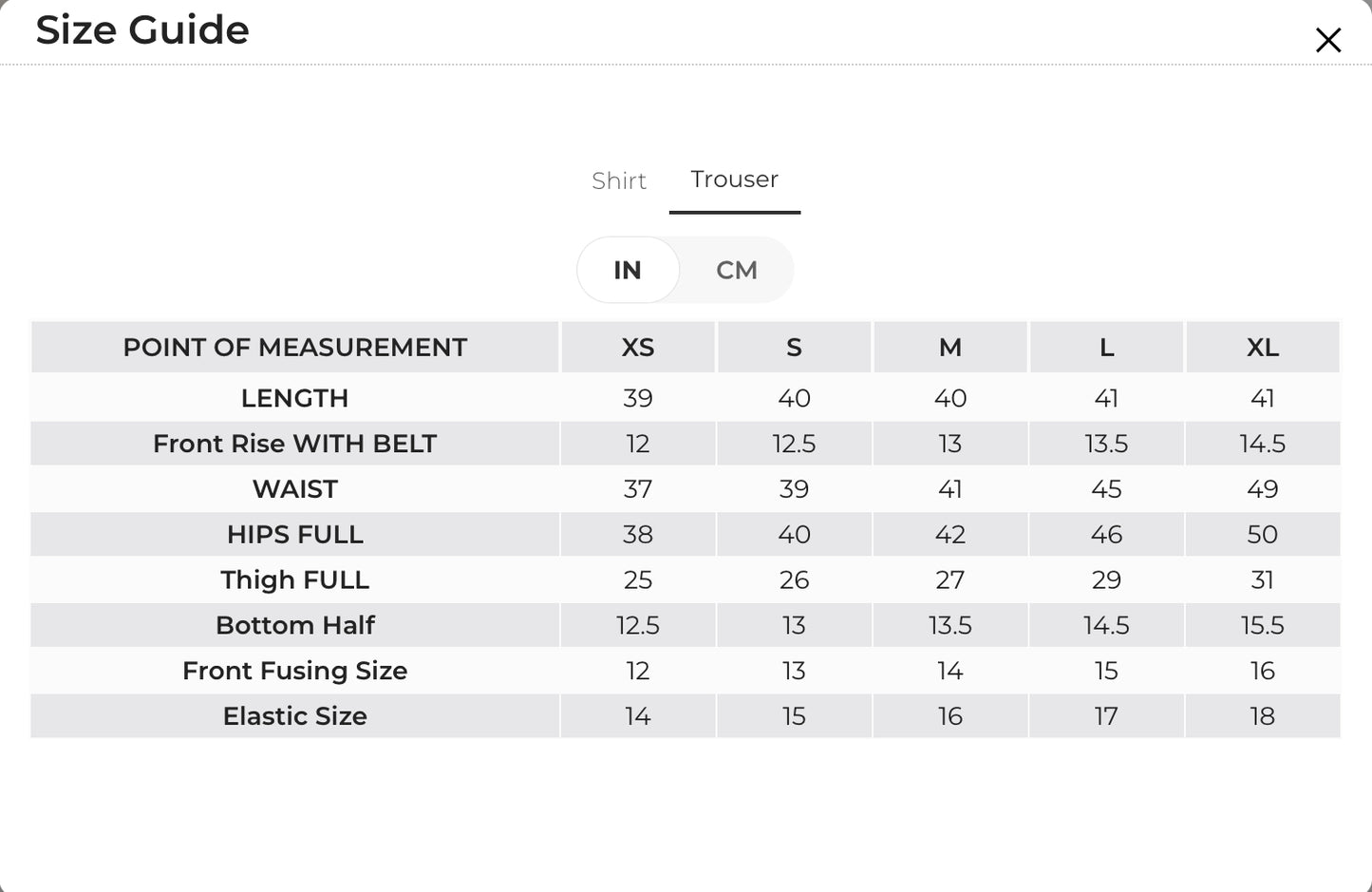
Task: Click the WAIST row label
Action: [x=295, y=489]
